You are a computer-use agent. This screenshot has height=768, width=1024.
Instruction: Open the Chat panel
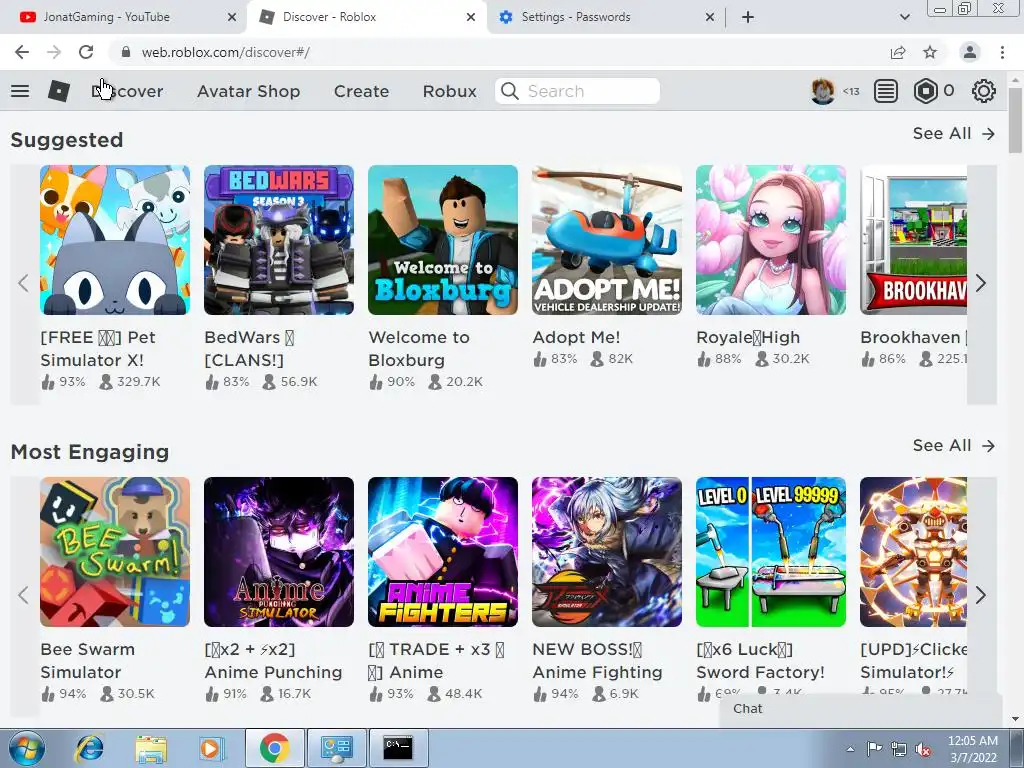(x=860, y=709)
